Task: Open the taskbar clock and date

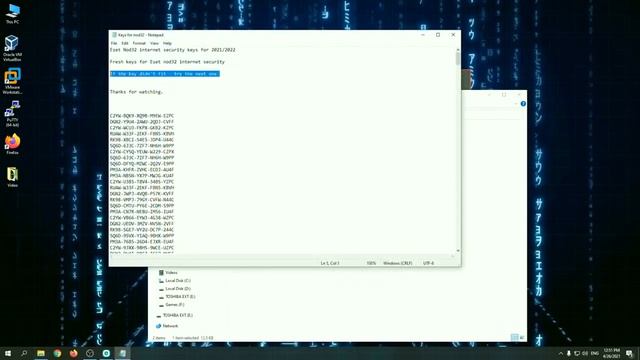Action: (x=611, y=353)
